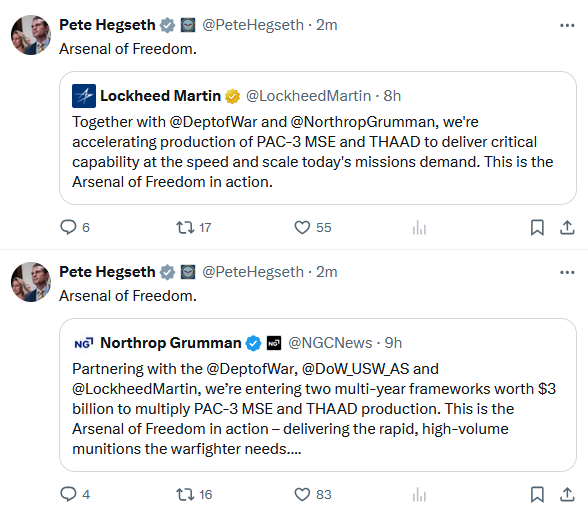Image resolution: width=588 pixels, height=512 pixels.
Task: Open the Lockheed Martin logo avatar
Action: pos(84,96)
